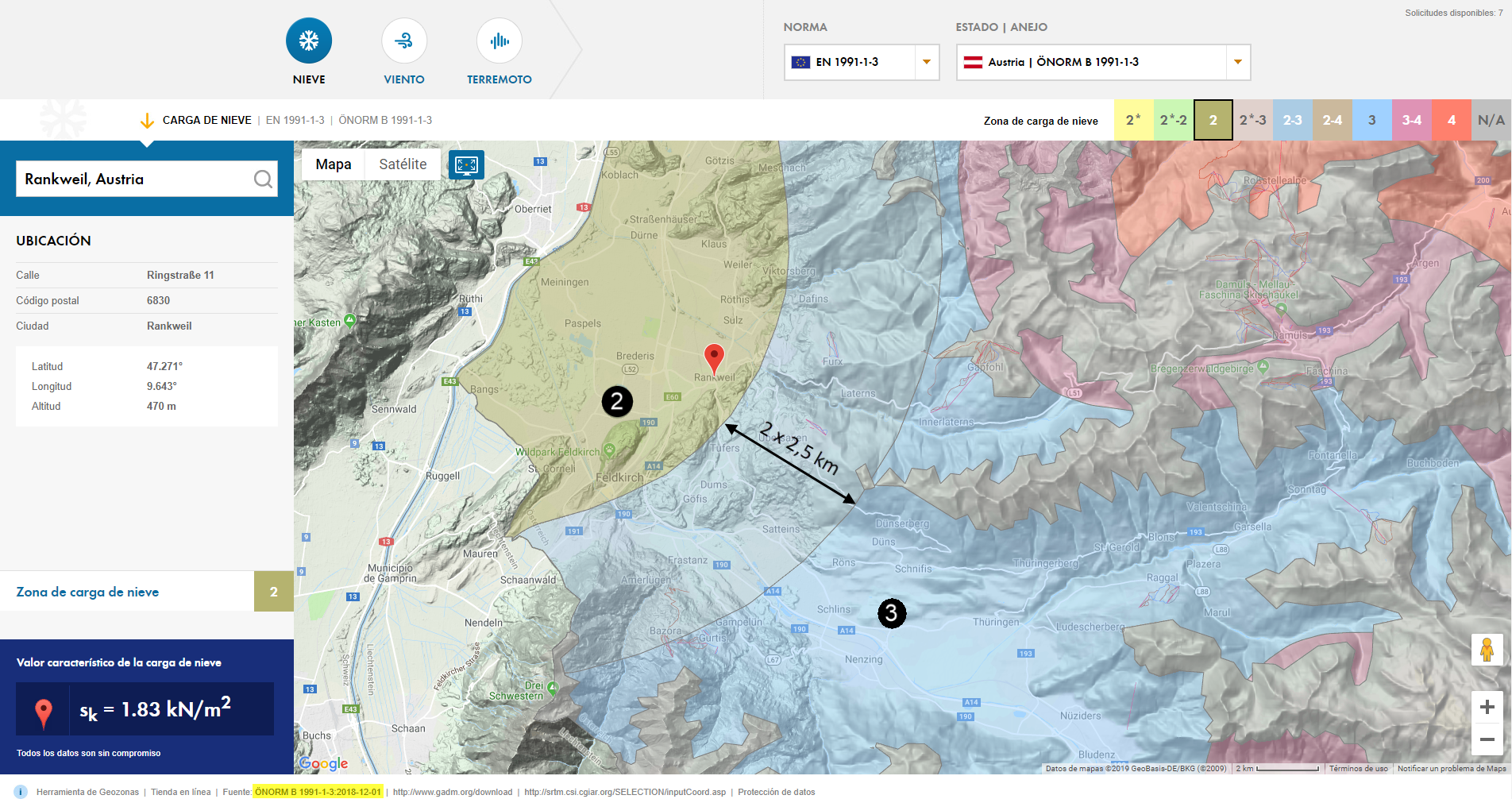Click the info icon in footer
1512x799 pixels.
[21, 792]
